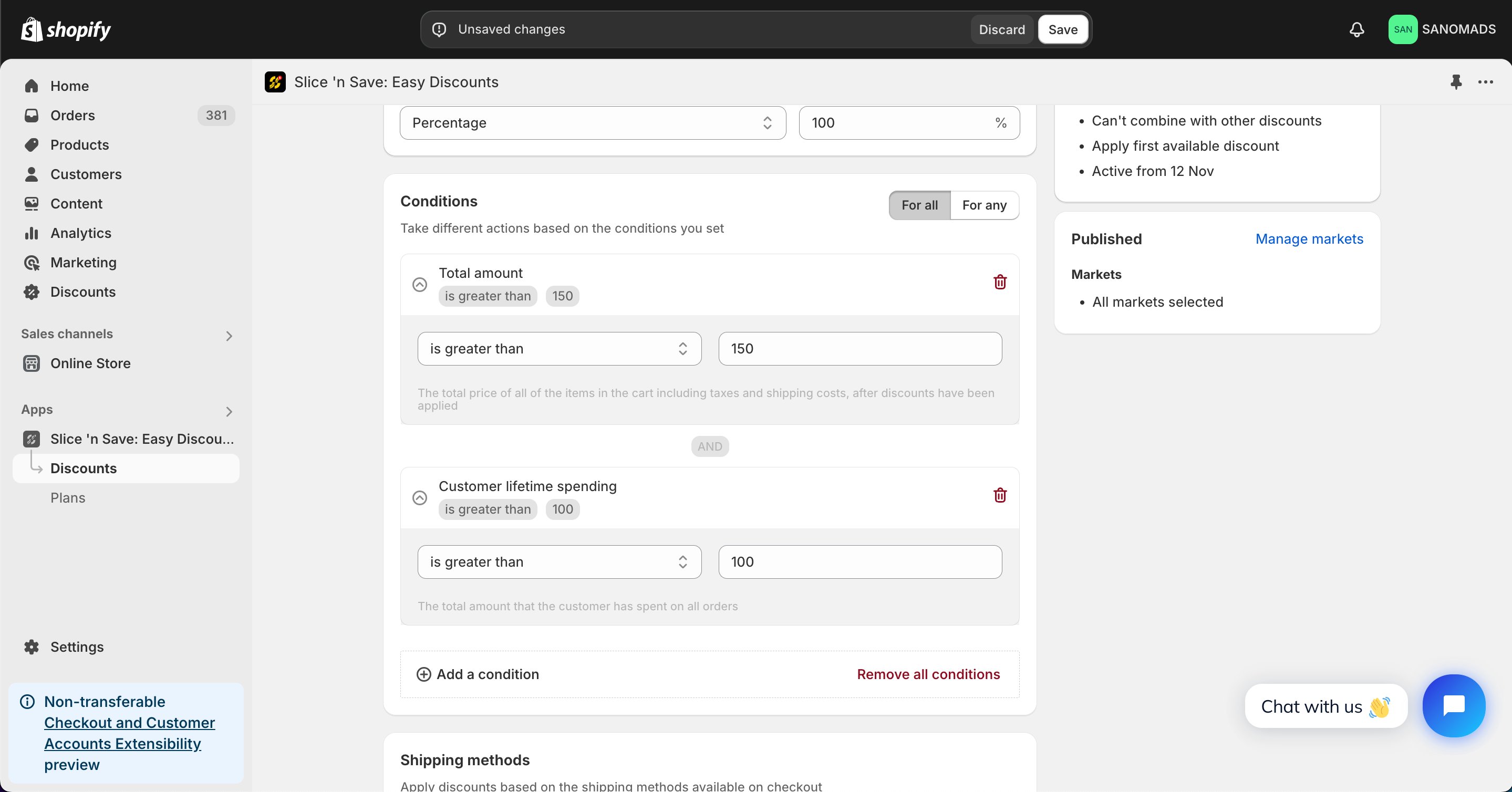
Task: Open the three-dot more actions menu
Action: pos(1486,82)
